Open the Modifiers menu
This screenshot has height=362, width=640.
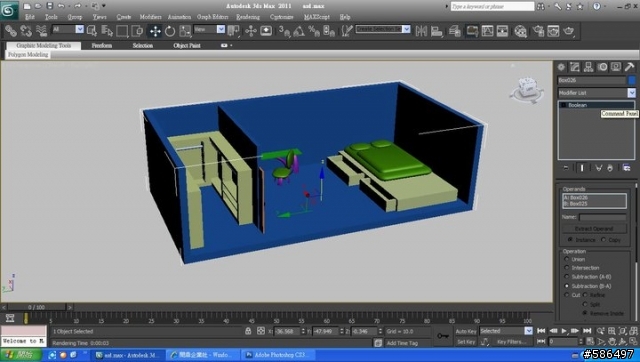(x=150, y=17)
